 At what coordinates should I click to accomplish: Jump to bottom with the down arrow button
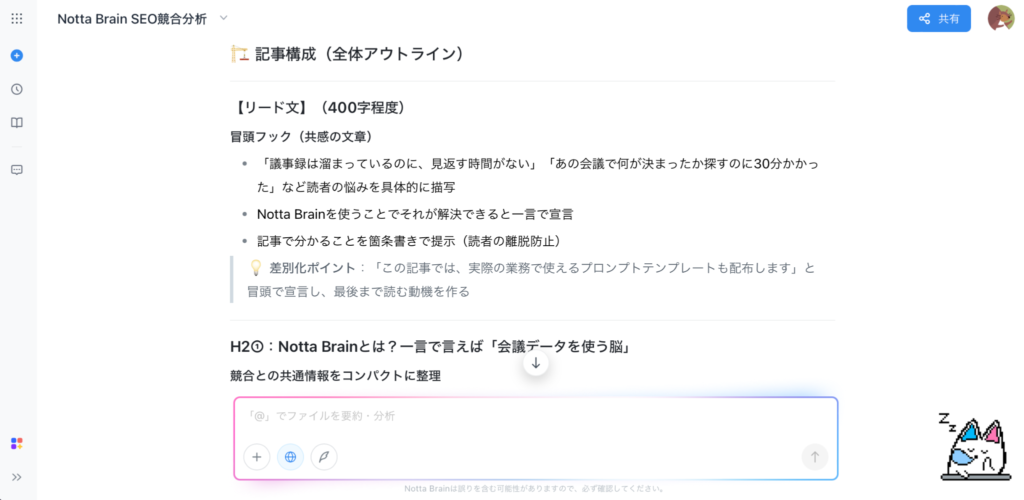536,364
